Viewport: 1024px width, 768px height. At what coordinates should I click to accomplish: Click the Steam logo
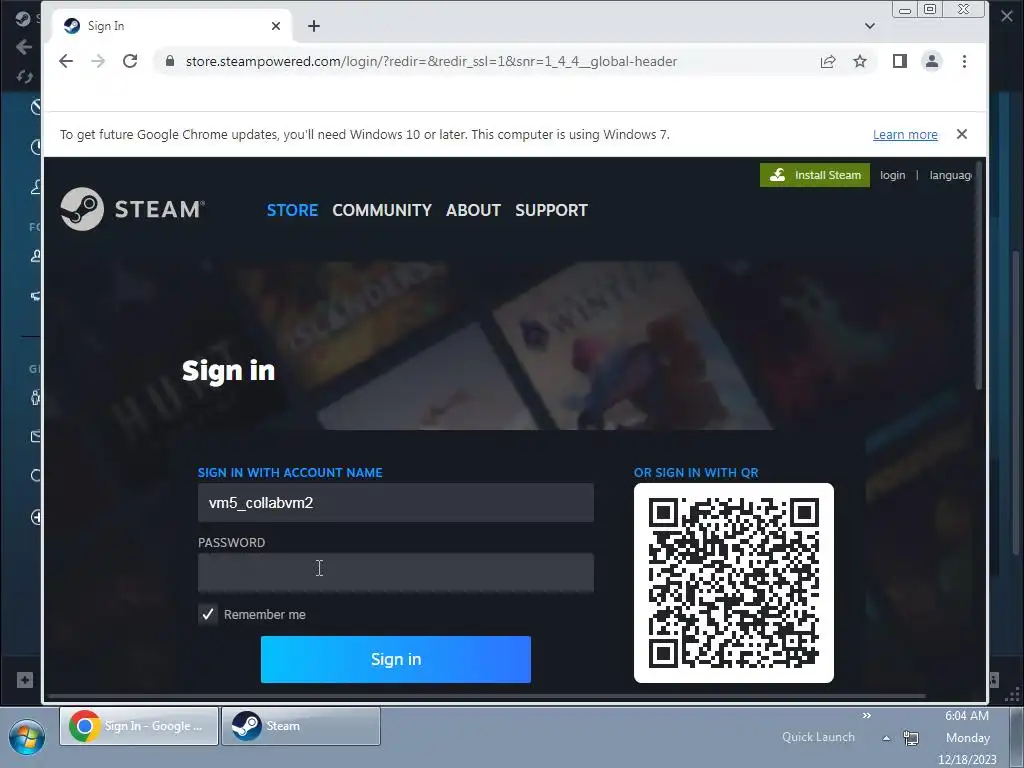(x=133, y=209)
